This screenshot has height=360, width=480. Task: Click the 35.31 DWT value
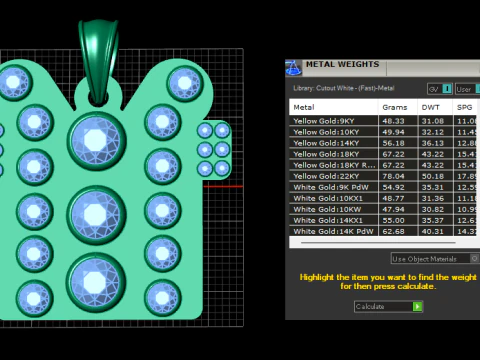pyautogui.click(x=433, y=187)
